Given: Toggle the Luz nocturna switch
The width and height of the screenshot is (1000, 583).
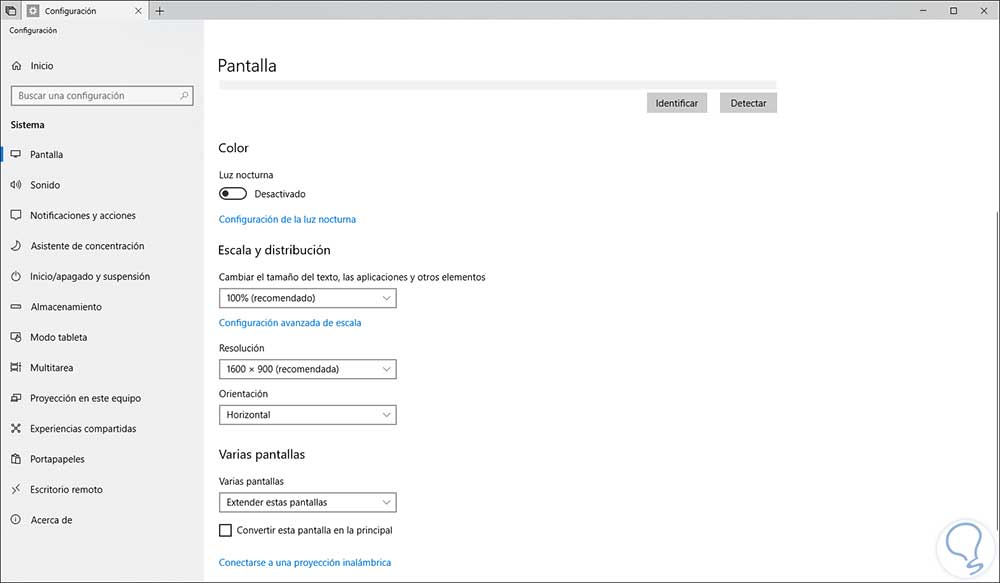Looking at the screenshot, I should tap(233, 194).
